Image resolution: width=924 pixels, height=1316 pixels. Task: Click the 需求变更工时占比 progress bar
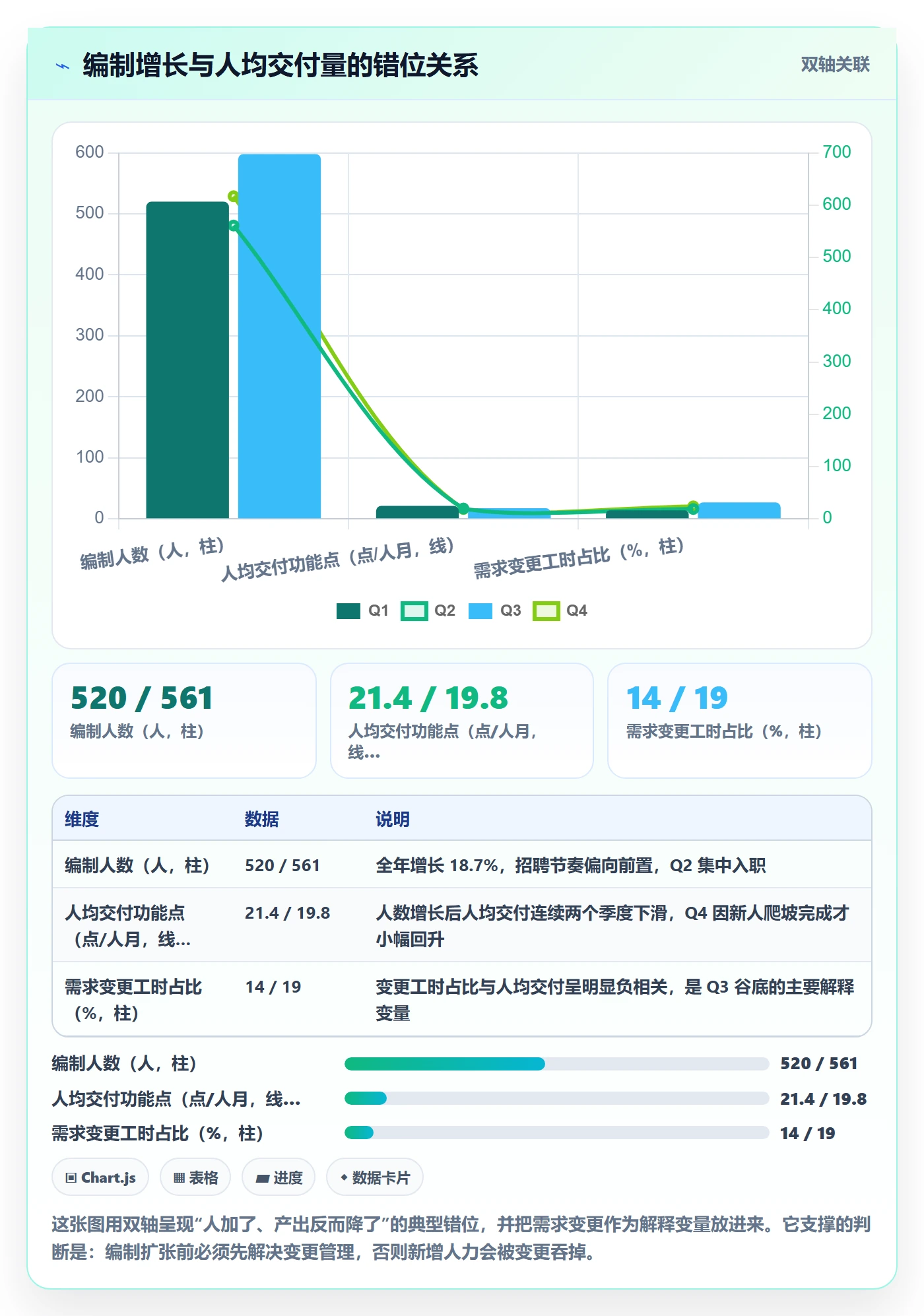tap(556, 1133)
